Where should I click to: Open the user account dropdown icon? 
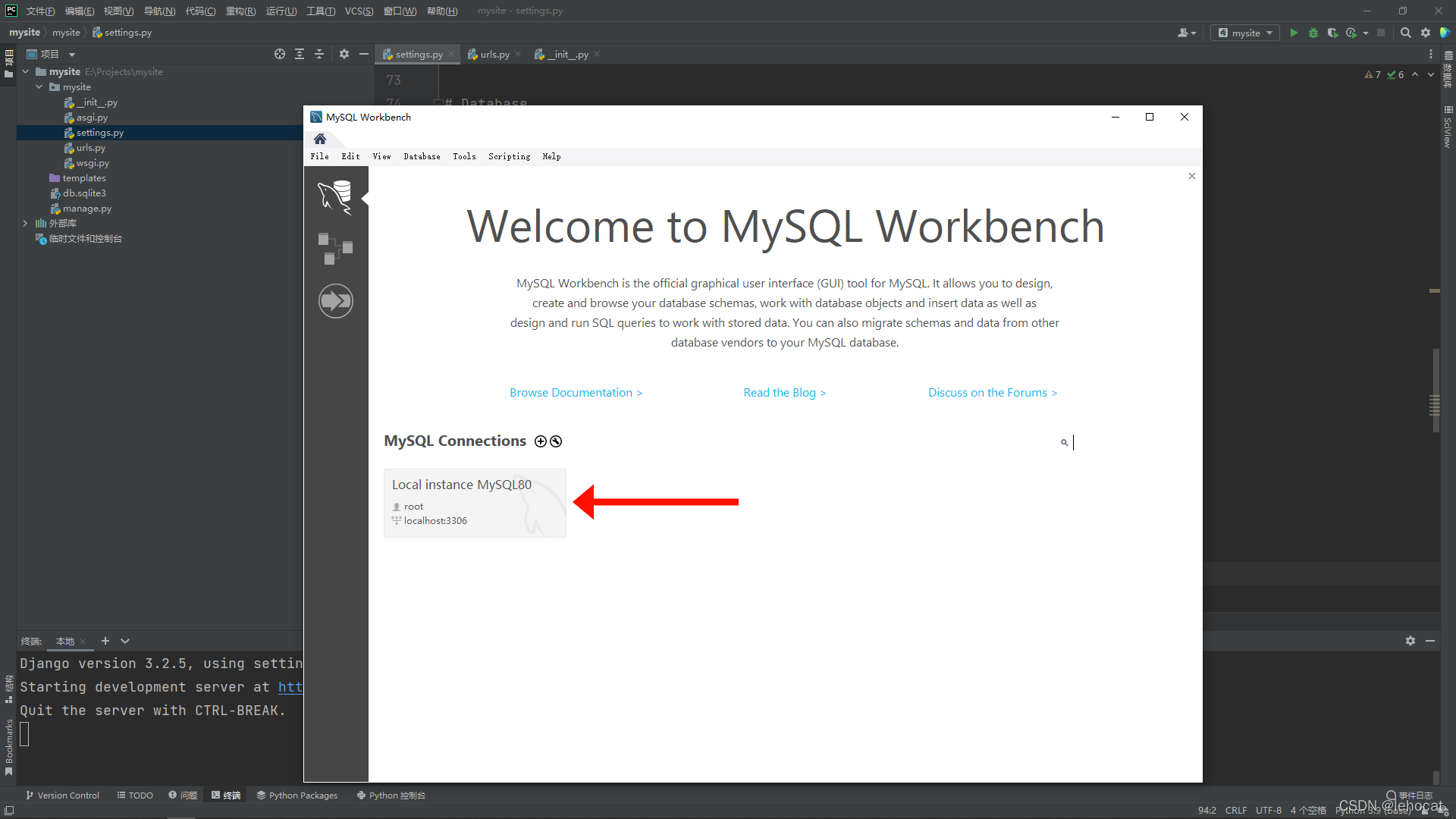pos(1186,33)
